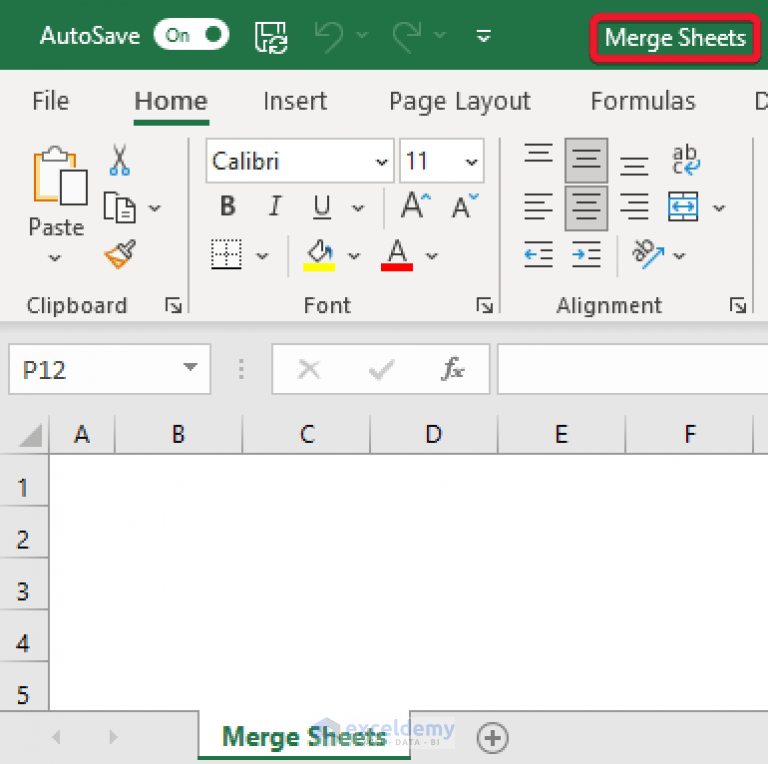
Task: Open Alignment settings dialog launcher
Action: [738, 305]
